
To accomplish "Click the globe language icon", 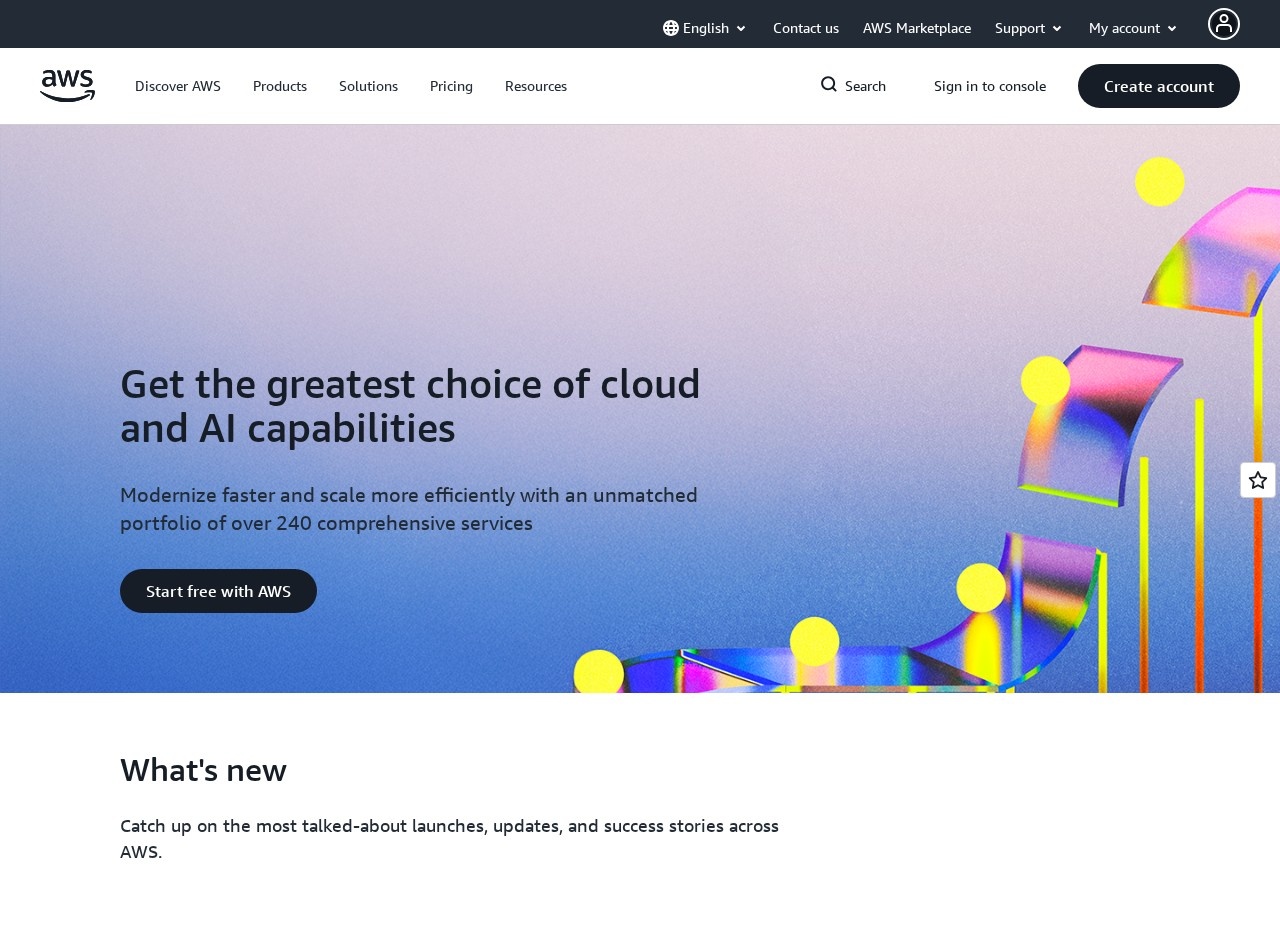I will (670, 28).
